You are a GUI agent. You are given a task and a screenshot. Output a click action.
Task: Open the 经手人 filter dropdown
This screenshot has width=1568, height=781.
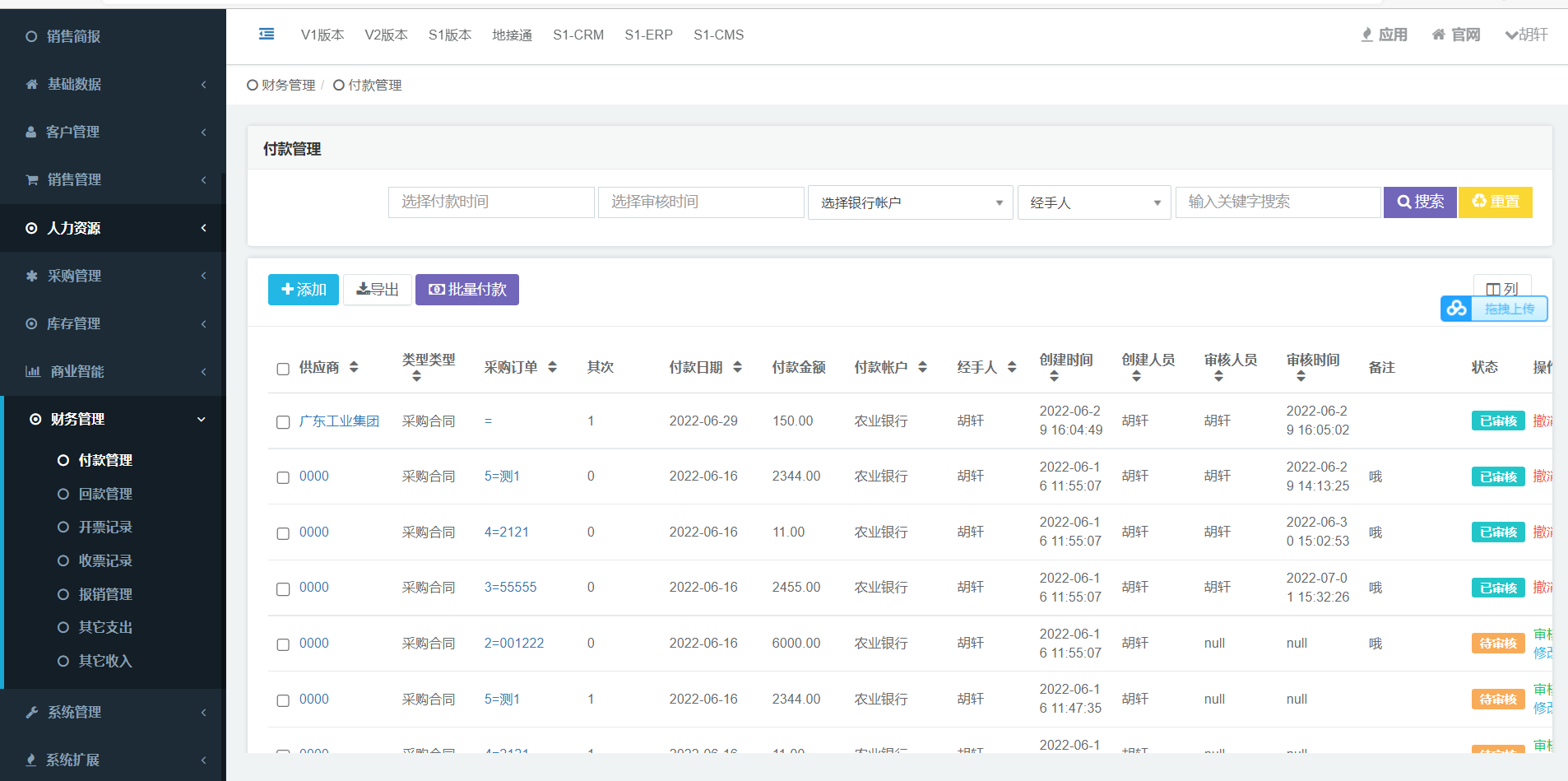[x=1094, y=202]
